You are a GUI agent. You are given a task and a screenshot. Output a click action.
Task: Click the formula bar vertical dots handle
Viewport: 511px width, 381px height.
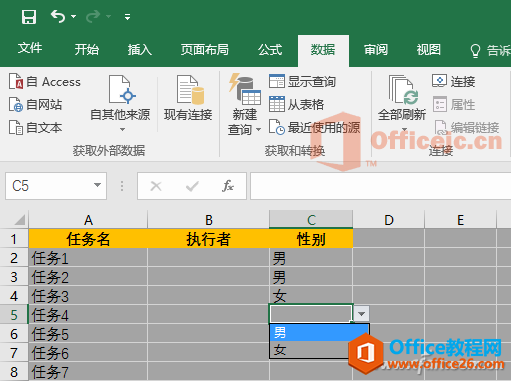(x=122, y=186)
